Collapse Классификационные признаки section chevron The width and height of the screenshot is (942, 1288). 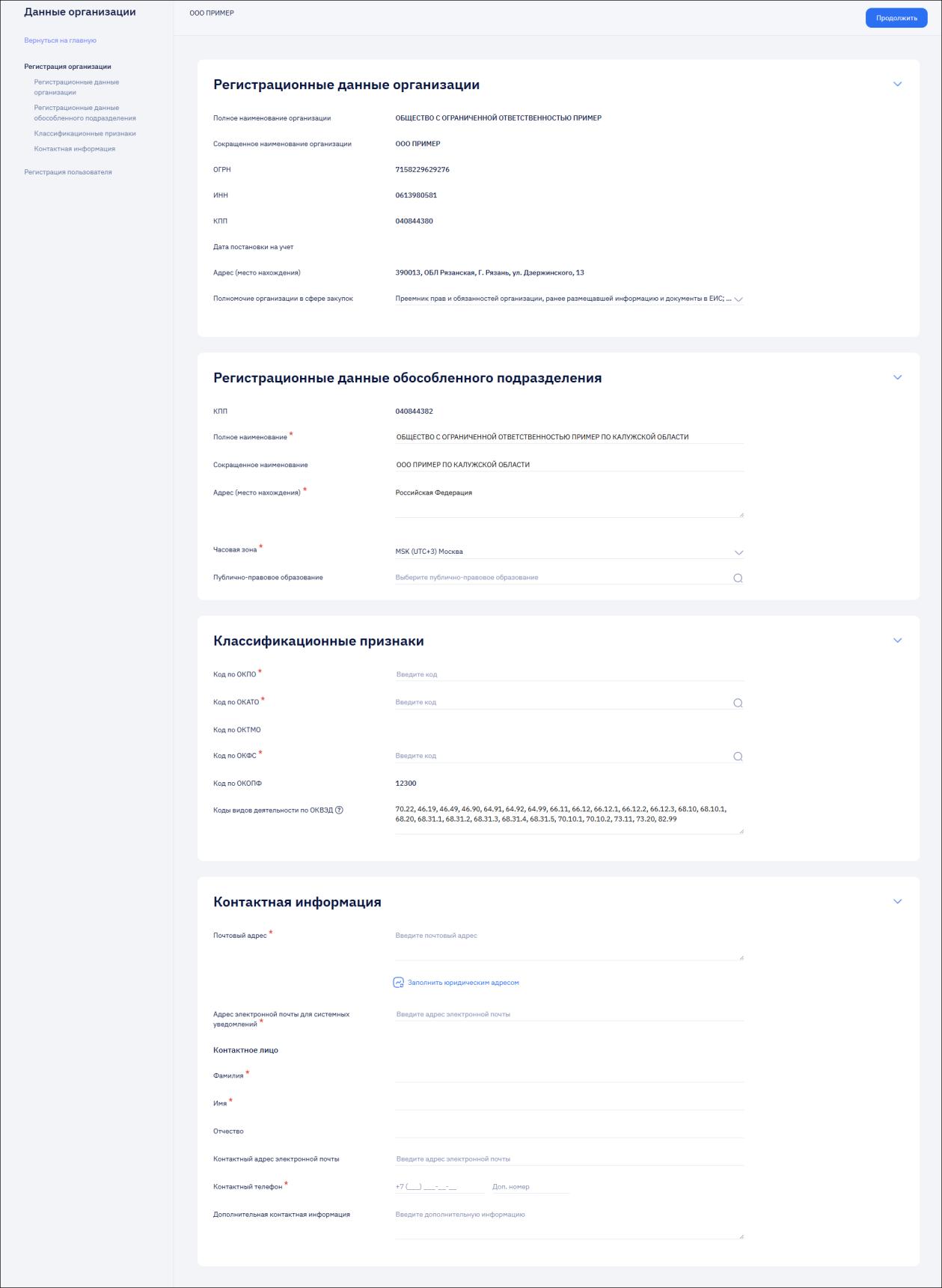pyautogui.click(x=898, y=641)
